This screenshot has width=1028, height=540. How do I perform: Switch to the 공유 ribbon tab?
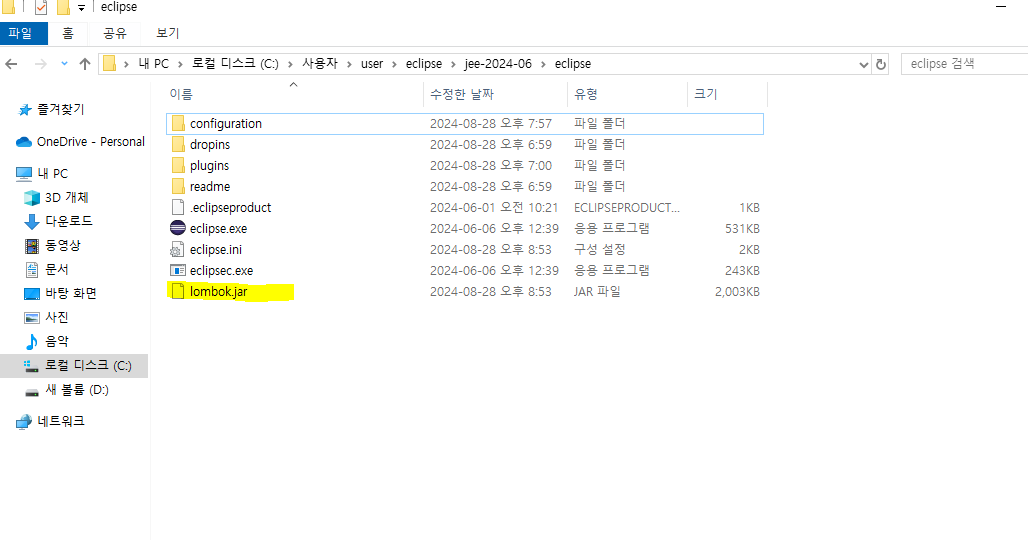pos(115,33)
